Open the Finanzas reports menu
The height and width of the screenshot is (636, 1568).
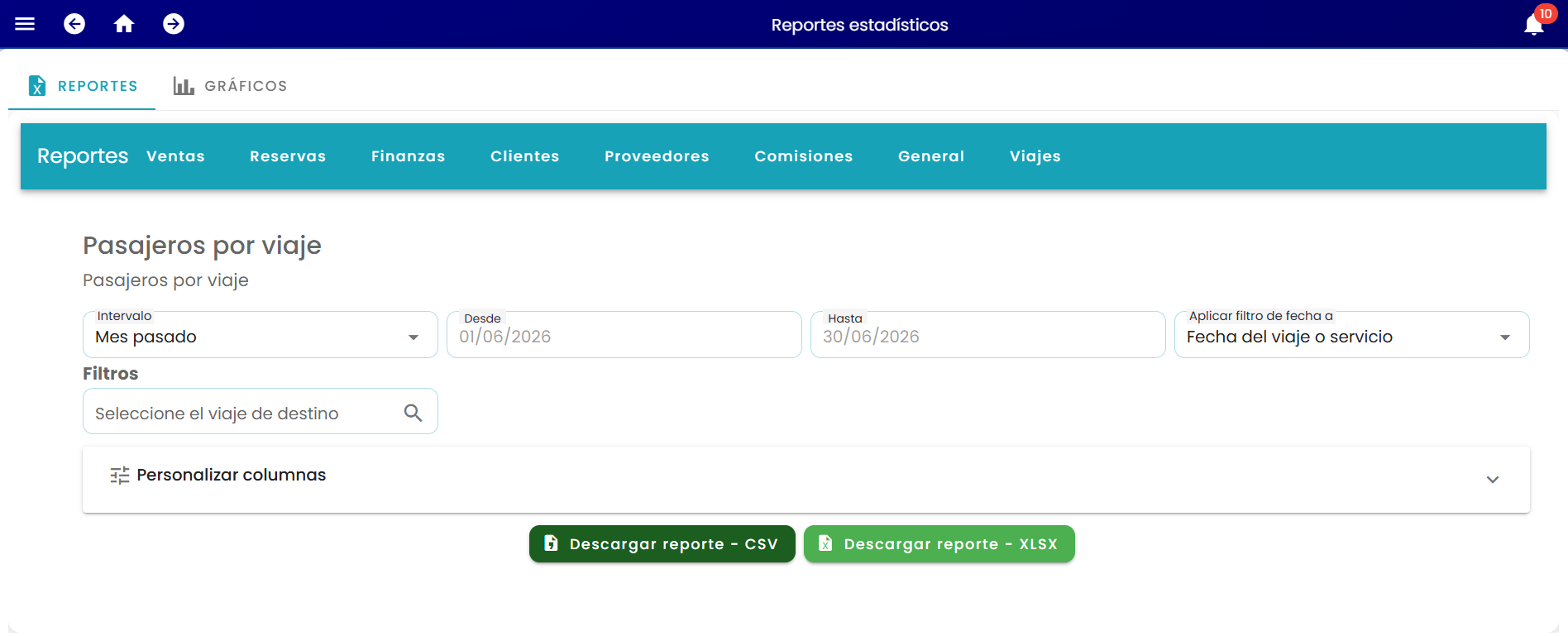tap(408, 156)
